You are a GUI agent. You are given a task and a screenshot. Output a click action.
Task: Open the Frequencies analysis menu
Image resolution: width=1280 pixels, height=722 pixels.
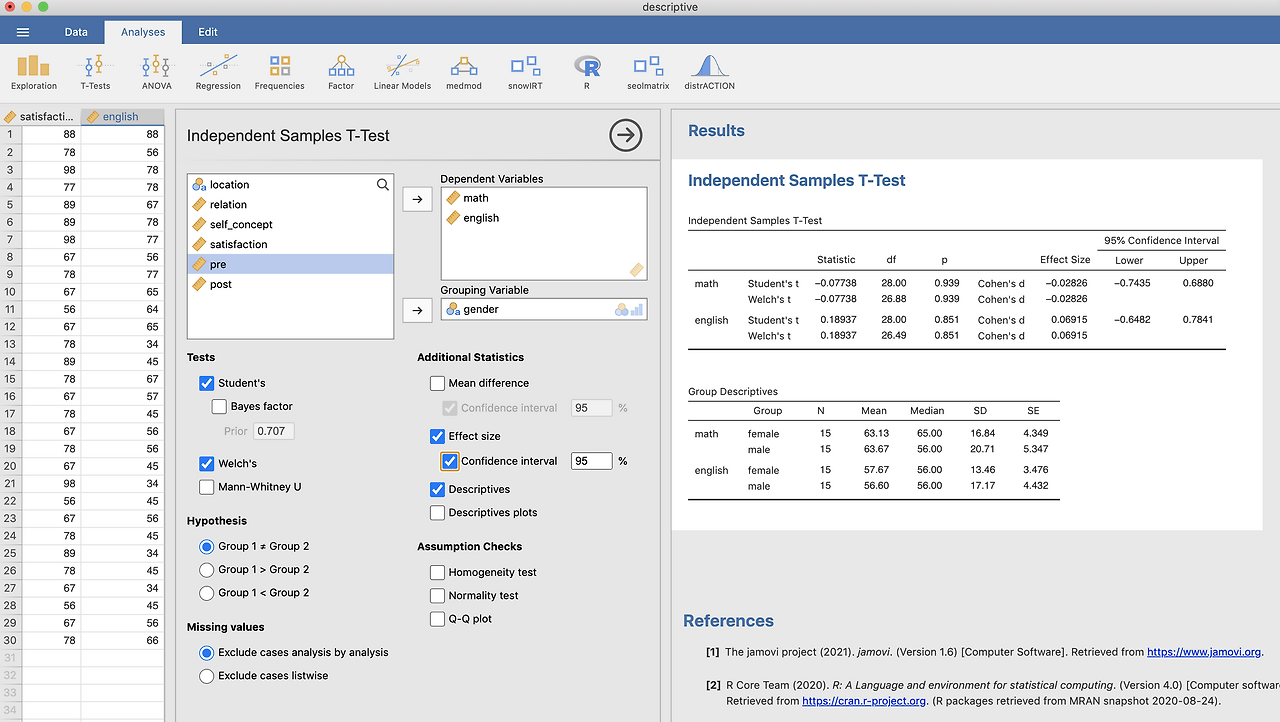pyautogui.click(x=280, y=72)
